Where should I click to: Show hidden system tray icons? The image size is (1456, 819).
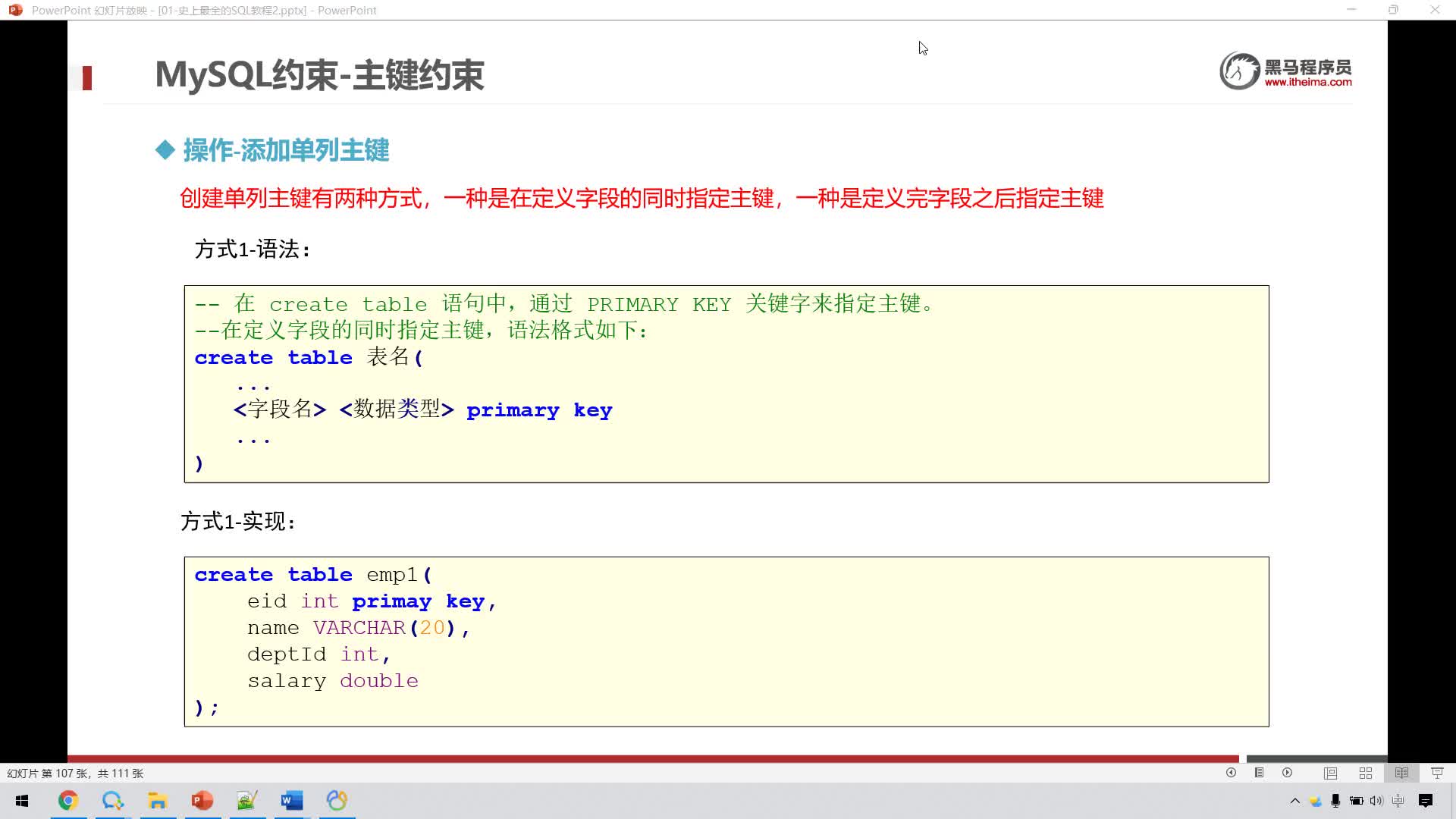tap(1295, 801)
